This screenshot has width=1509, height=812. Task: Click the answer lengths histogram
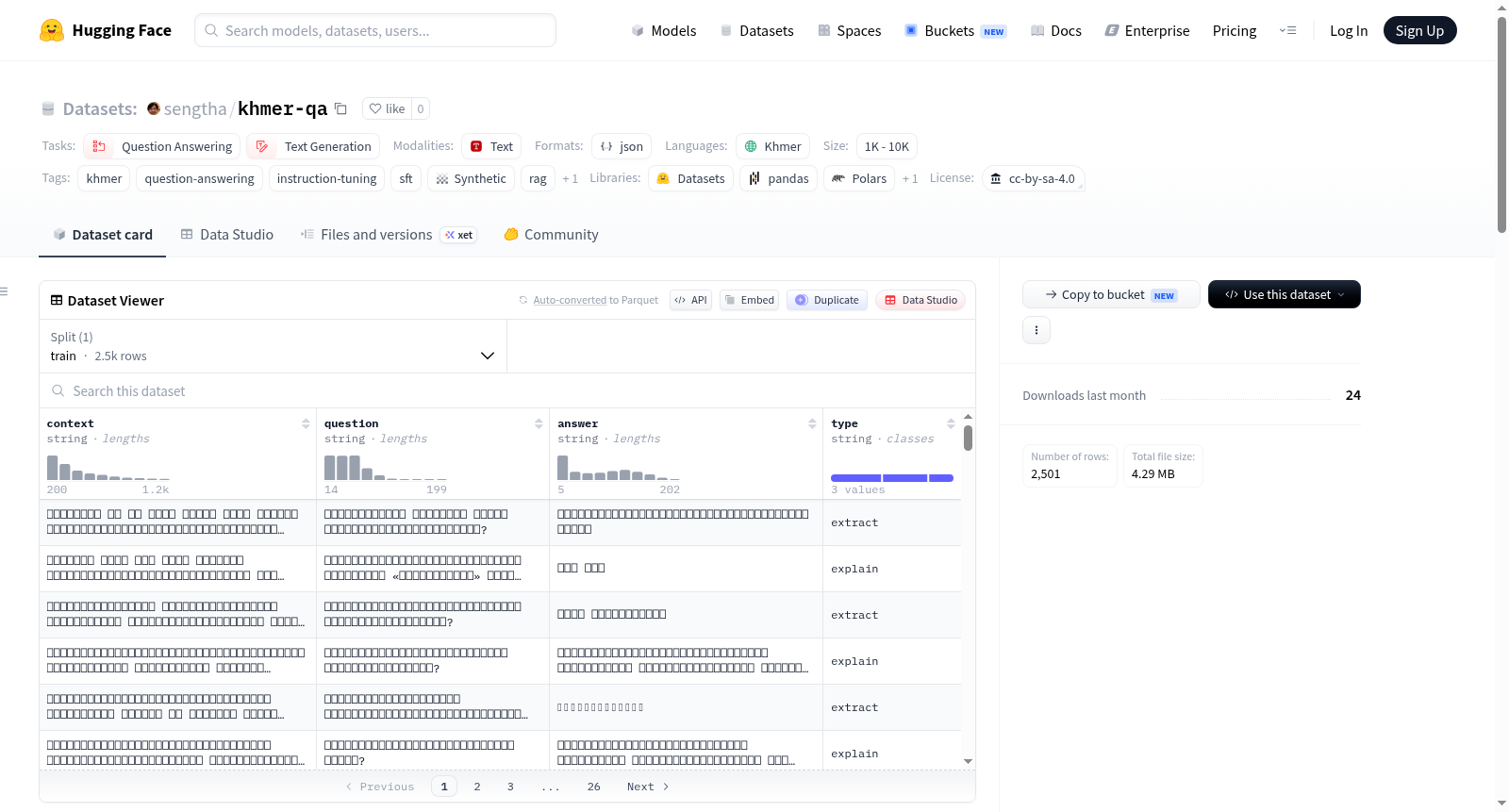pyautogui.click(x=619, y=467)
